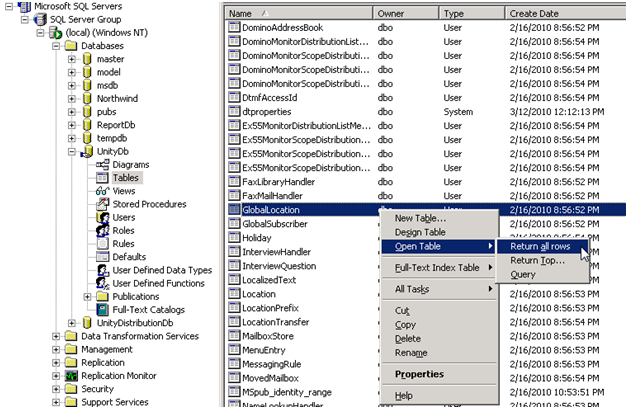The height and width of the screenshot is (409, 628).
Task: Click User Defined Data Types icon
Action: point(103,270)
